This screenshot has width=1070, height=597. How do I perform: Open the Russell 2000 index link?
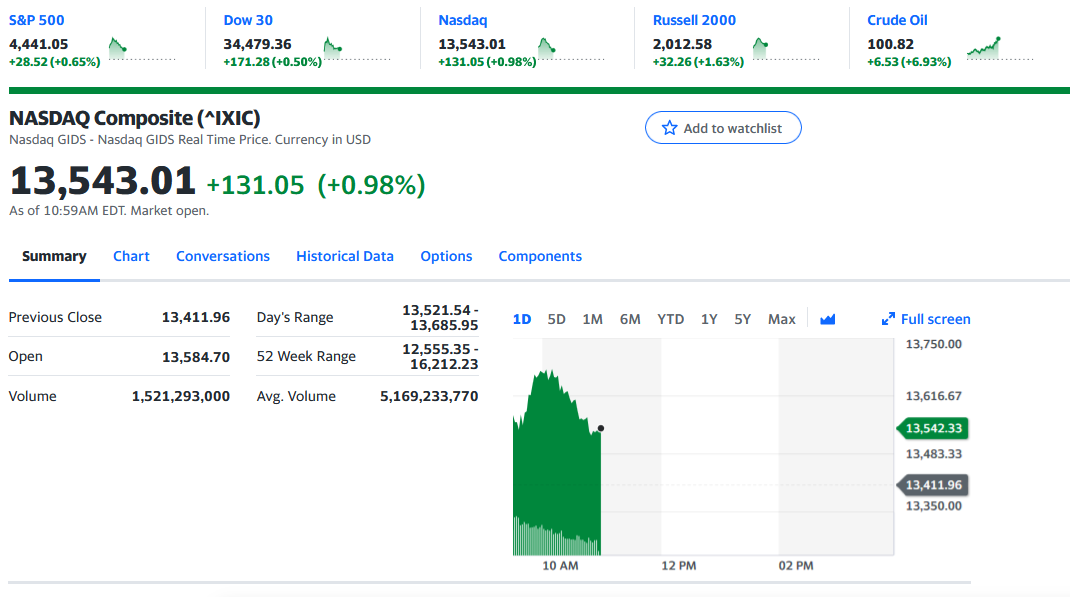click(694, 20)
